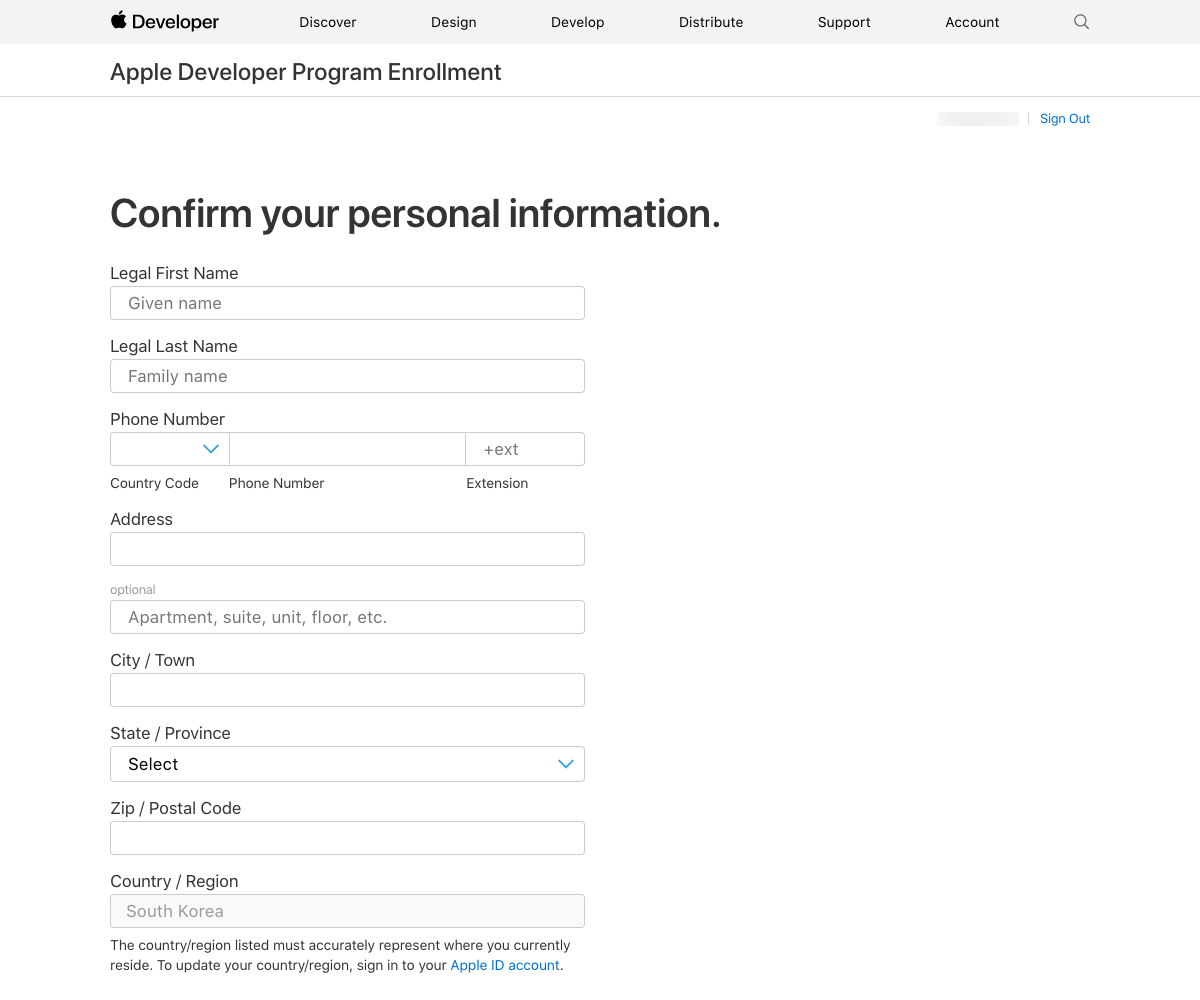Click the Apartment, suite, unit field
The height and width of the screenshot is (1000, 1200).
click(x=347, y=617)
